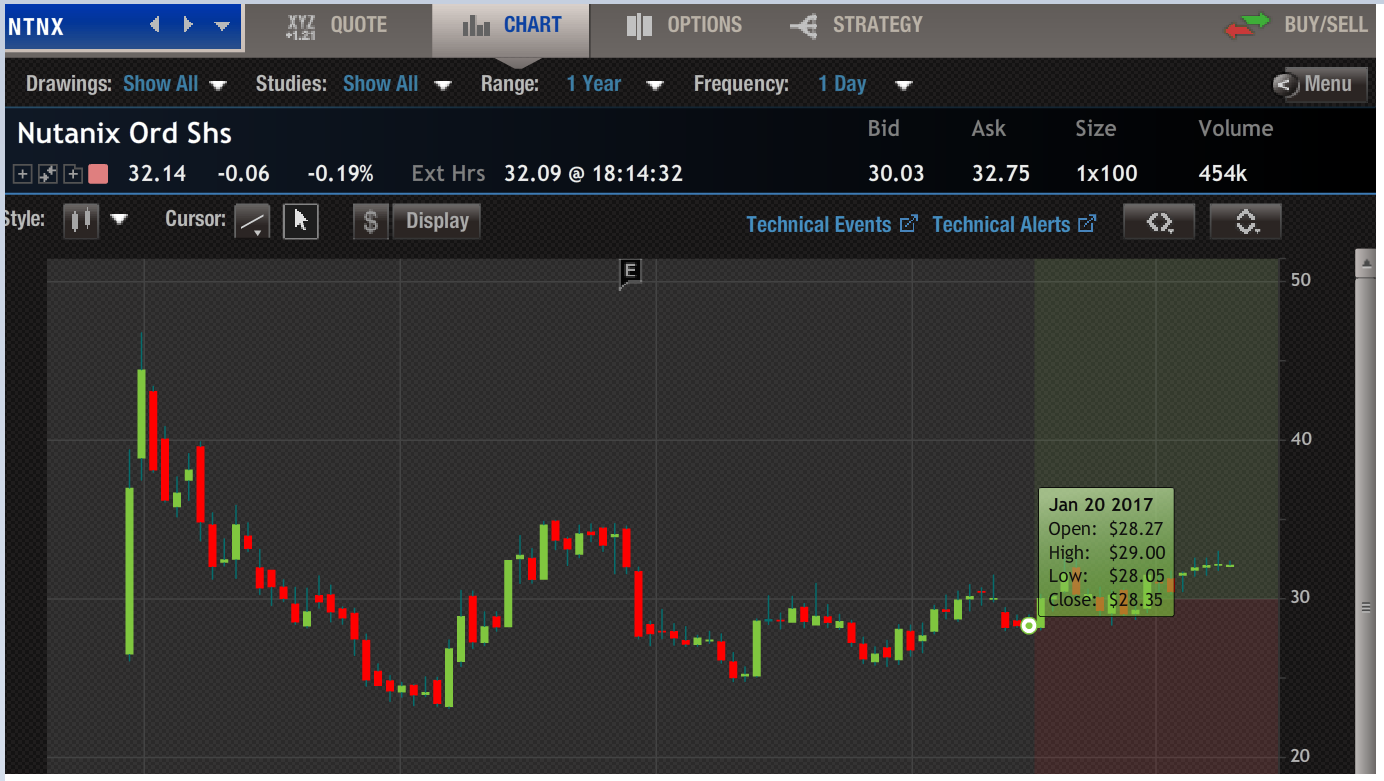Click the Display button
The height and width of the screenshot is (781, 1384).
pos(437,221)
